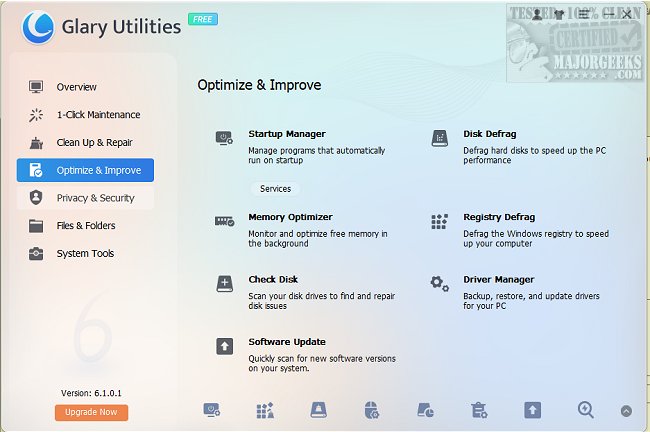Open the Privacy & Security section
Screen dimensions: 650x432
coord(85,198)
